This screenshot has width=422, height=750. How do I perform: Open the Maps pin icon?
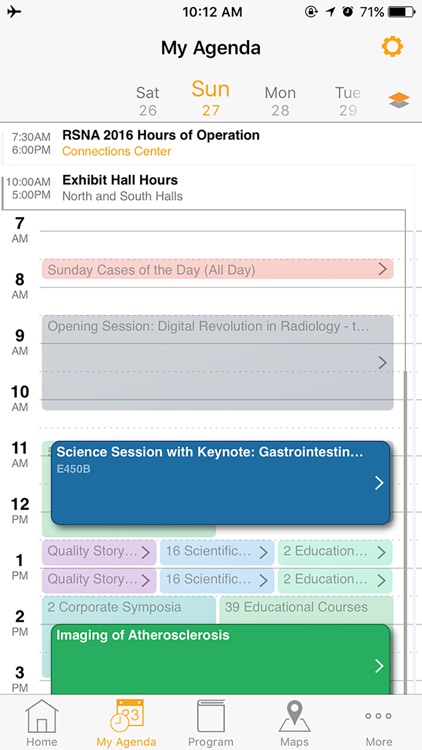[x=294, y=717]
